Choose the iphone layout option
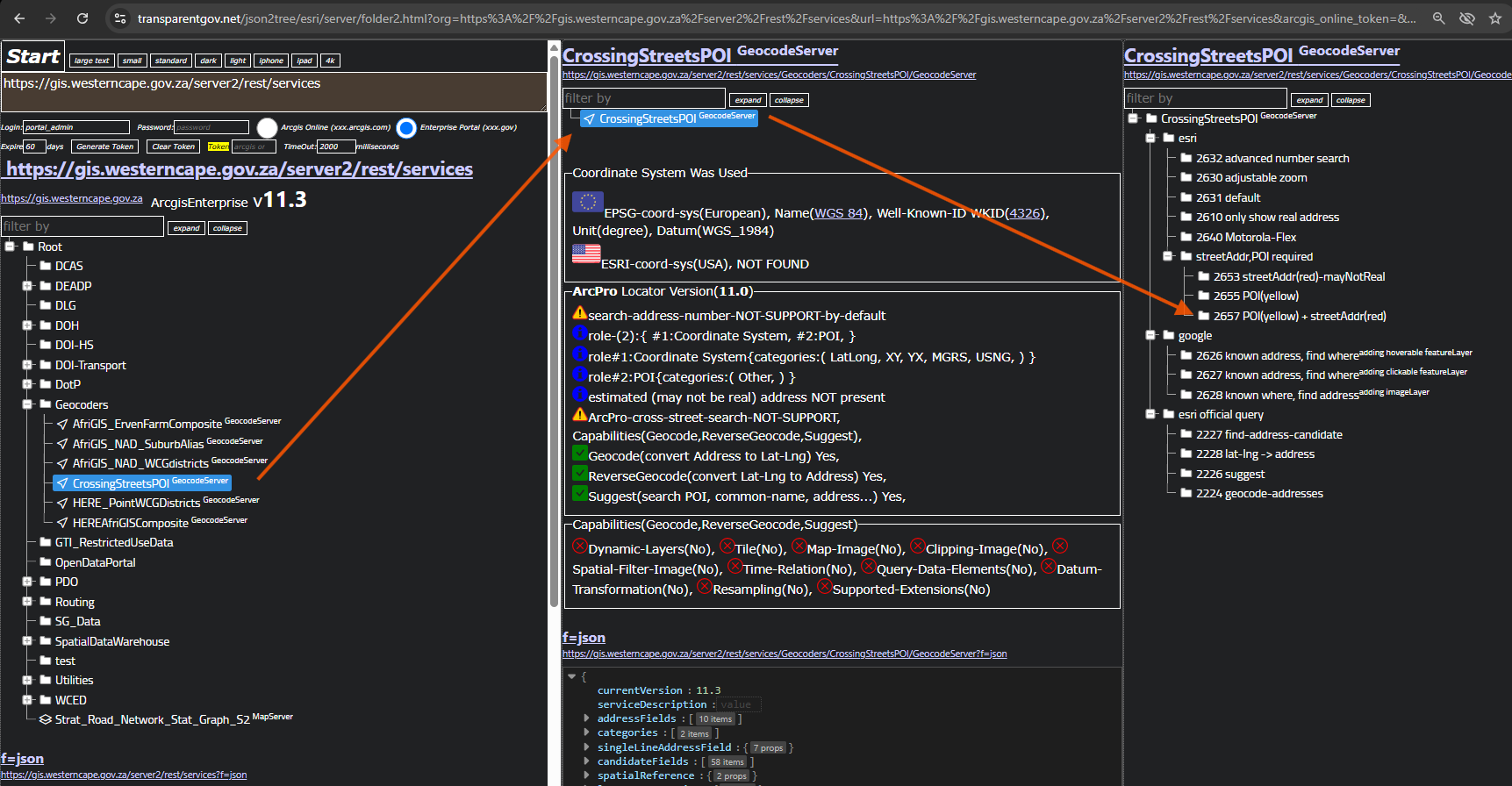This screenshot has height=786, width=1512. (x=271, y=61)
